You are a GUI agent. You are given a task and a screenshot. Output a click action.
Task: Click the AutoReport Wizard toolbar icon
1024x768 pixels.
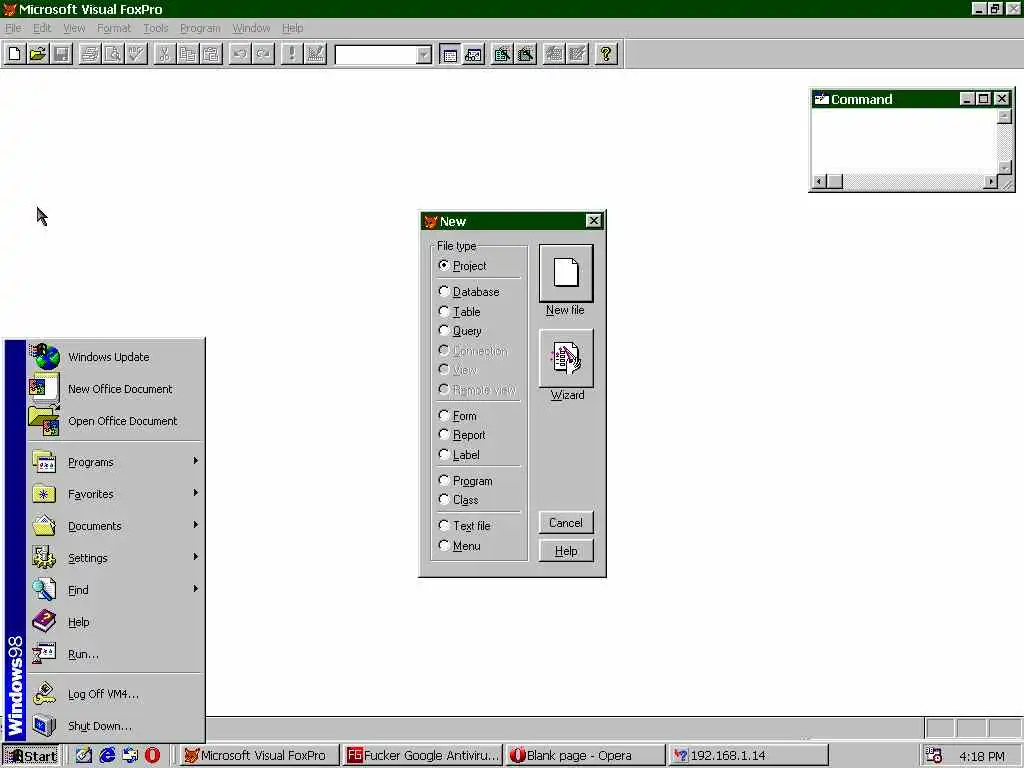(577, 54)
